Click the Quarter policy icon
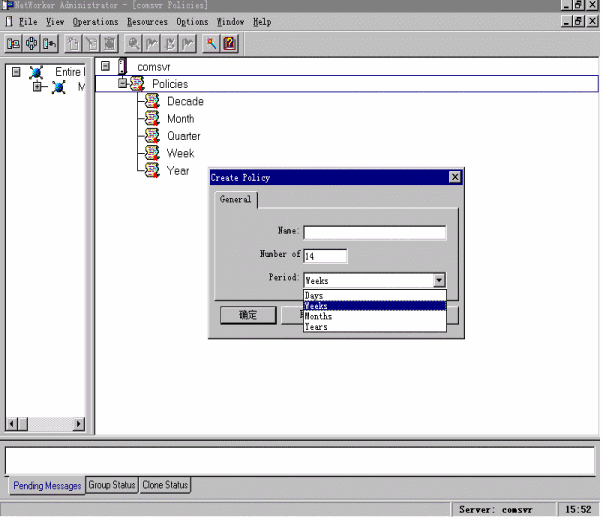 [x=152, y=136]
